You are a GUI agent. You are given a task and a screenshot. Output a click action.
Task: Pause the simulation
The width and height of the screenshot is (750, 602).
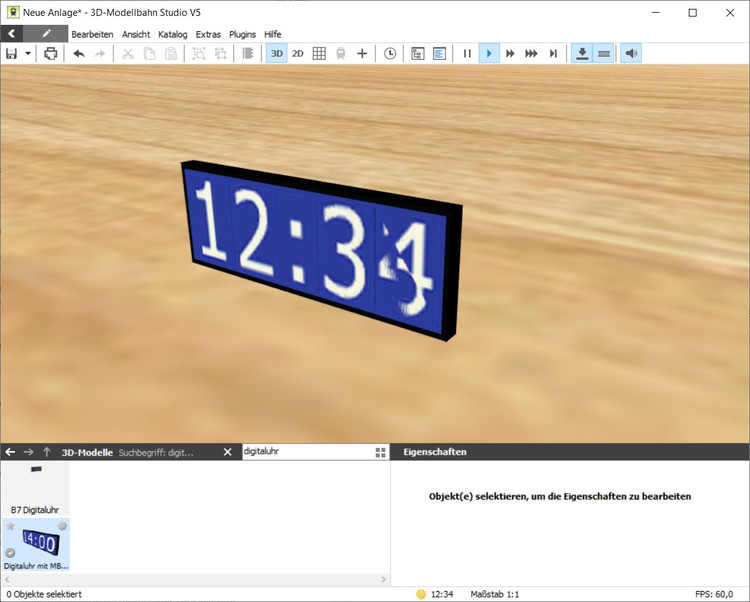(x=467, y=54)
